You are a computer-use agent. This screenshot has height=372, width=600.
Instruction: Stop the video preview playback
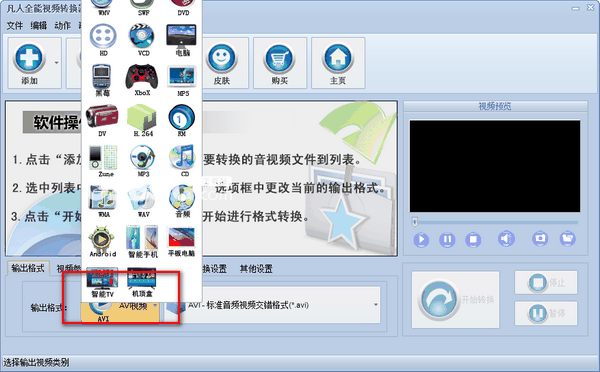[473, 240]
